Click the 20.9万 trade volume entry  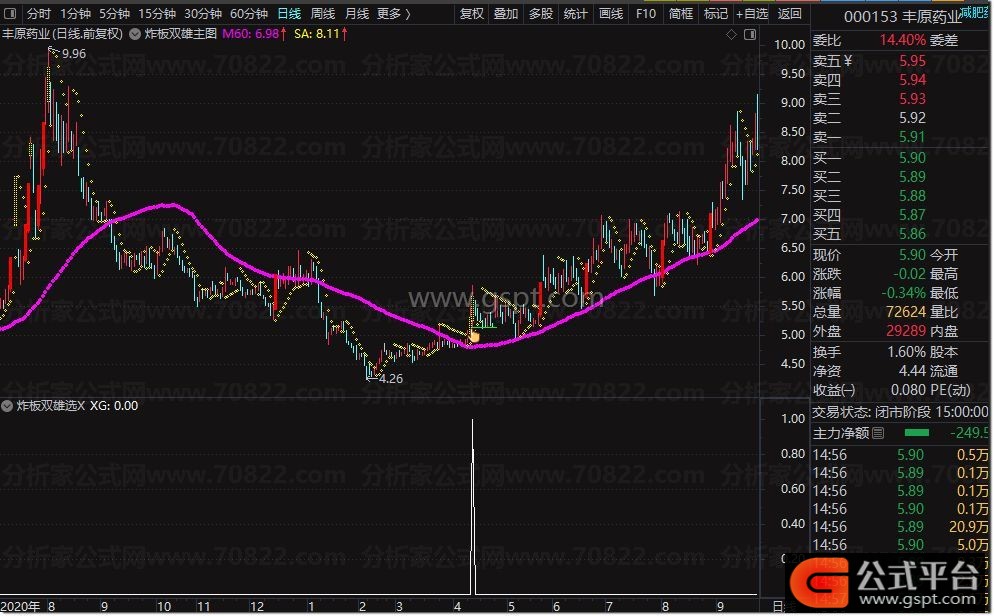(x=969, y=527)
